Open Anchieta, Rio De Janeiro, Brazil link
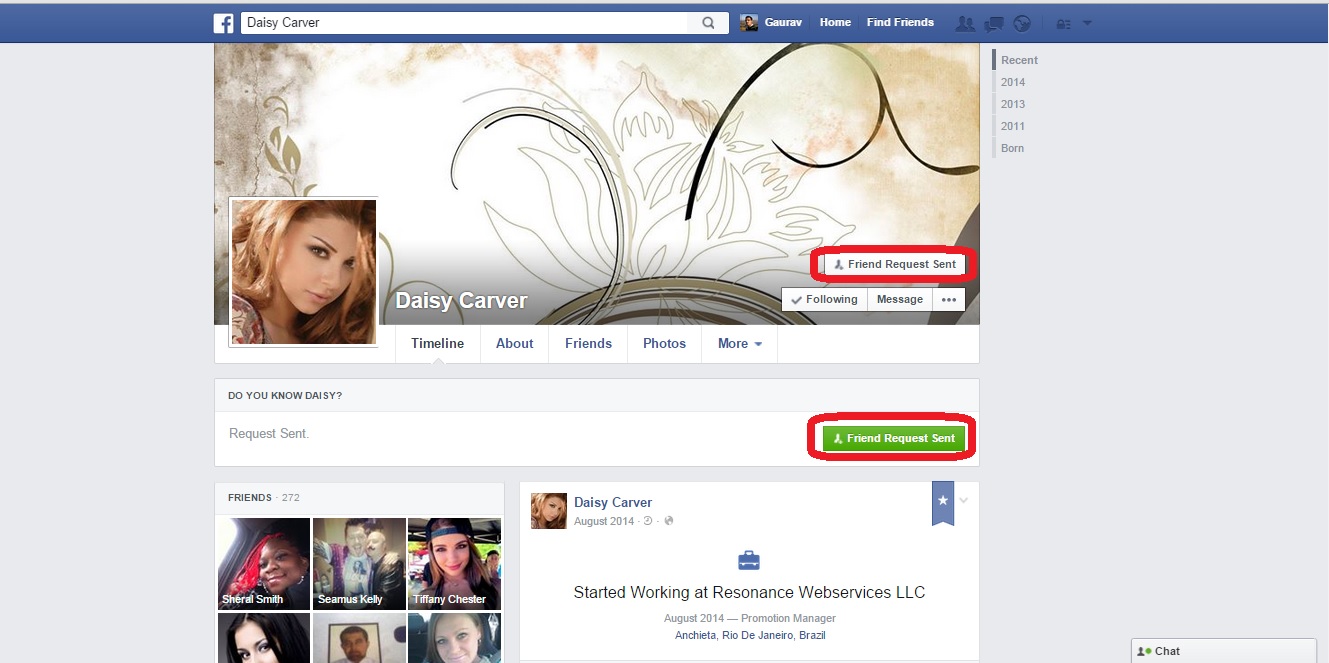1329x663 pixels. [x=750, y=635]
